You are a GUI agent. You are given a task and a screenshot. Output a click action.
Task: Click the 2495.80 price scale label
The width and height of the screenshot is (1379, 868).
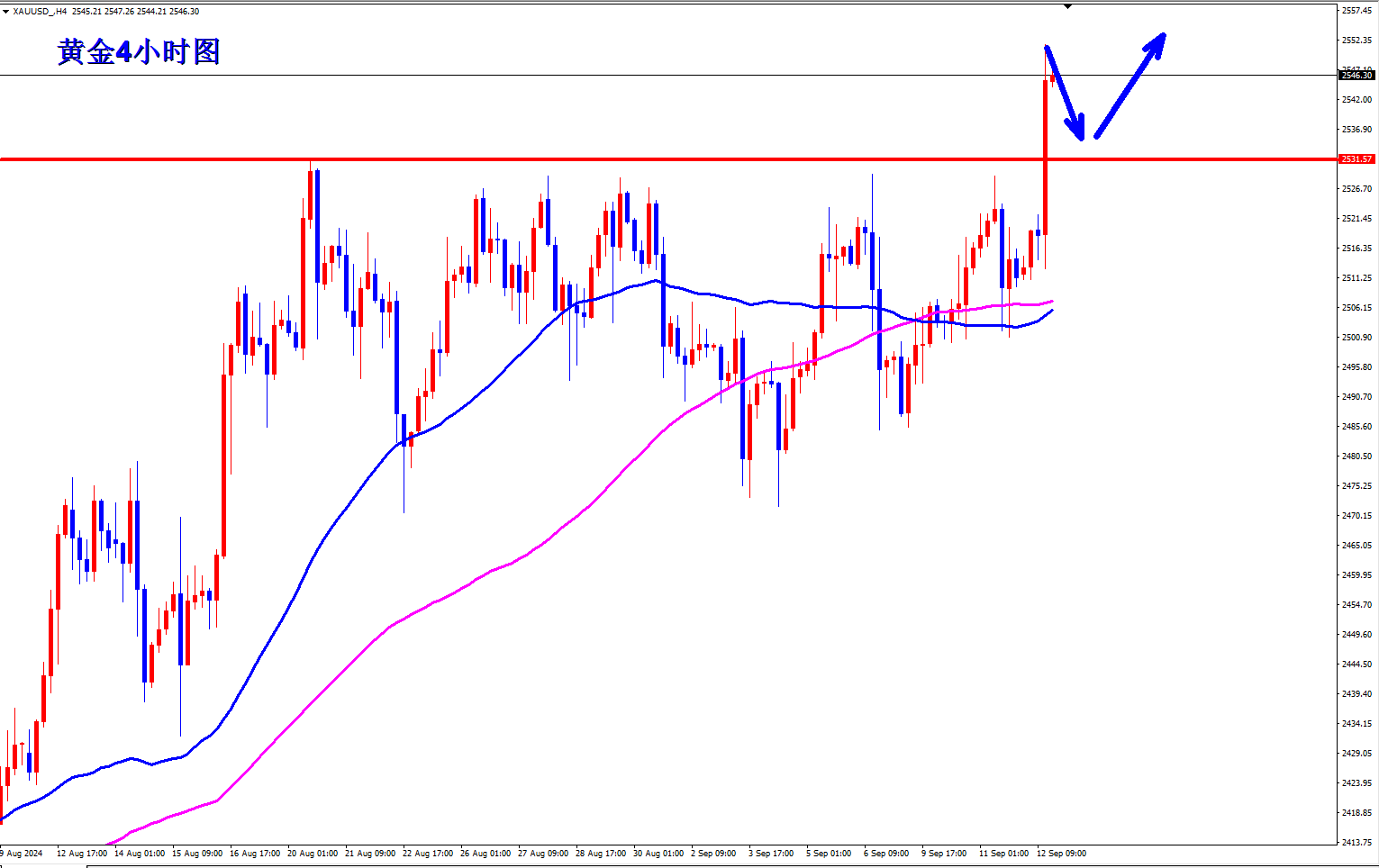point(1356,367)
